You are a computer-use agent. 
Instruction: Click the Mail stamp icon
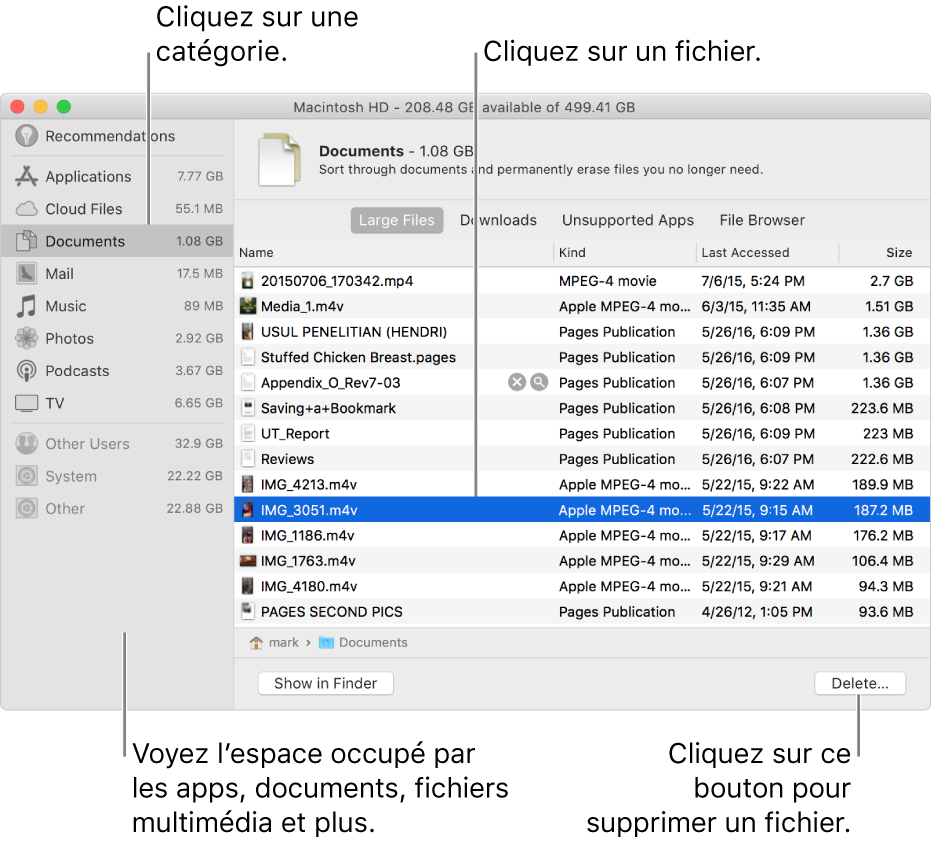(x=26, y=274)
